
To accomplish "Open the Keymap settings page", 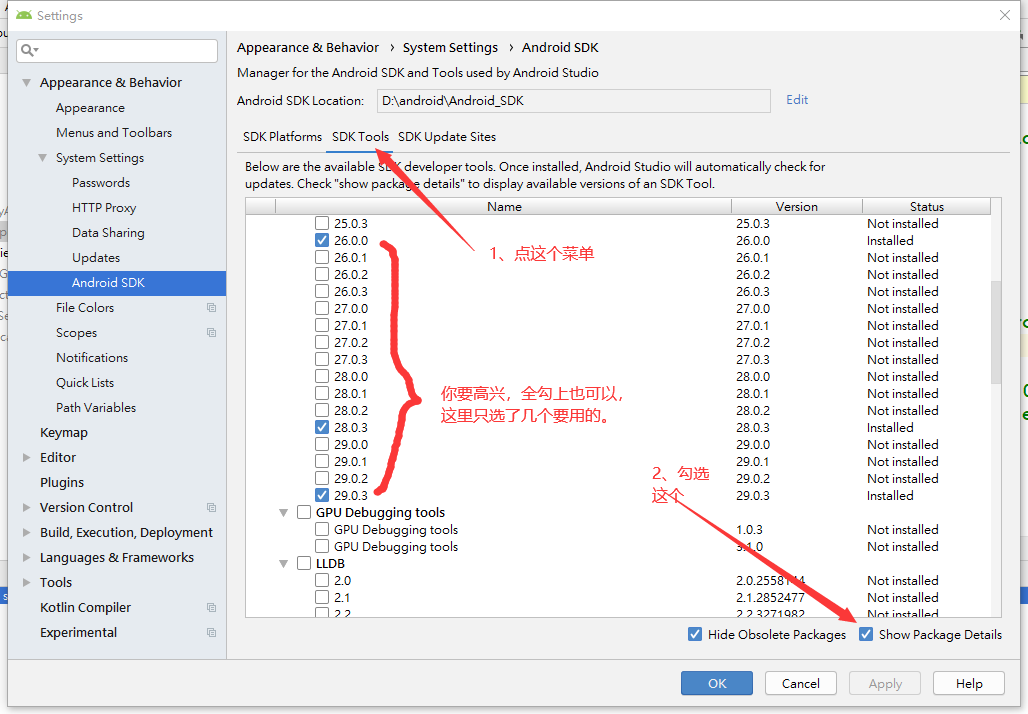I will [64, 433].
